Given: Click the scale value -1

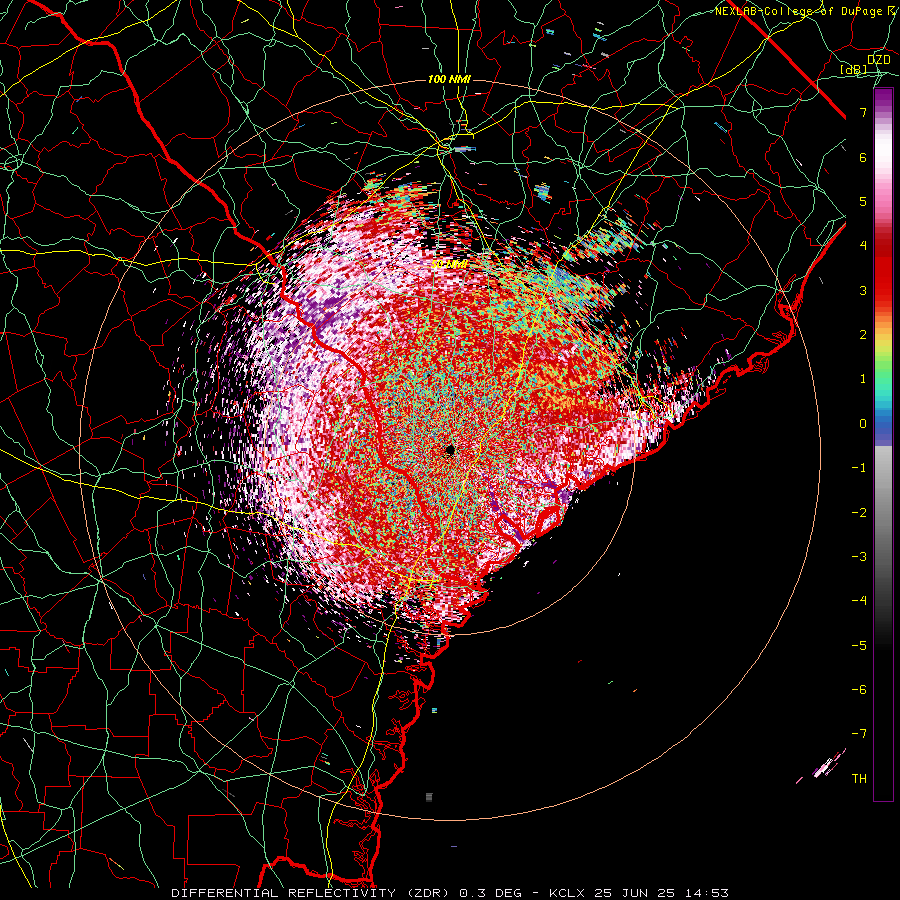Looking at the screenshot, I should (x=859, y=468).
